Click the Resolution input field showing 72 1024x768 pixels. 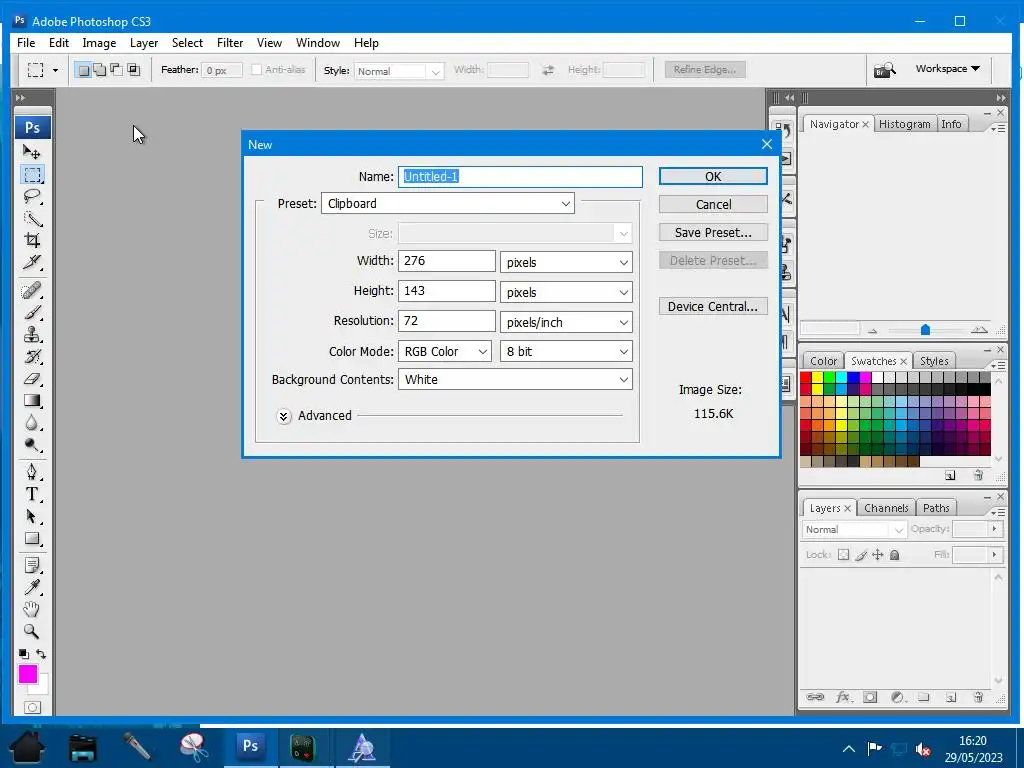tap(447, 321)
